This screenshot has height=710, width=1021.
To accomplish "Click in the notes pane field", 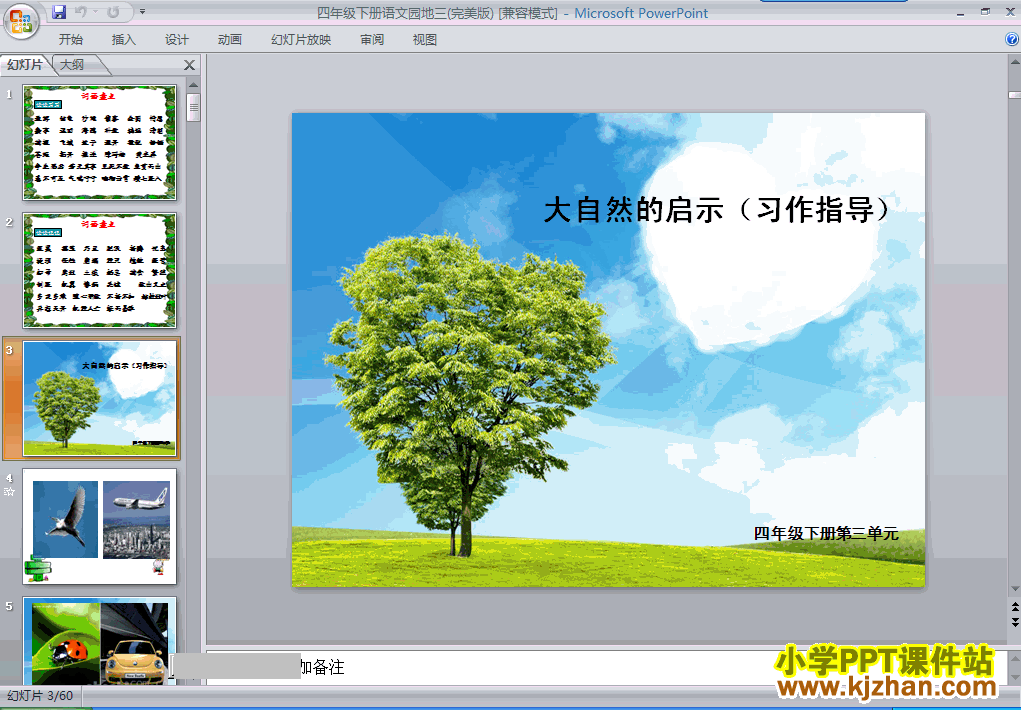I will (606, 667).
